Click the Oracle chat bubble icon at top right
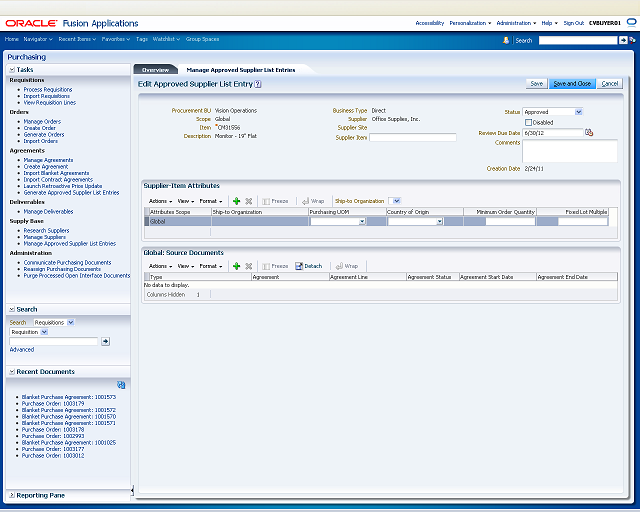640x512 pixels. pyautogui.click(x=631, y=23)
